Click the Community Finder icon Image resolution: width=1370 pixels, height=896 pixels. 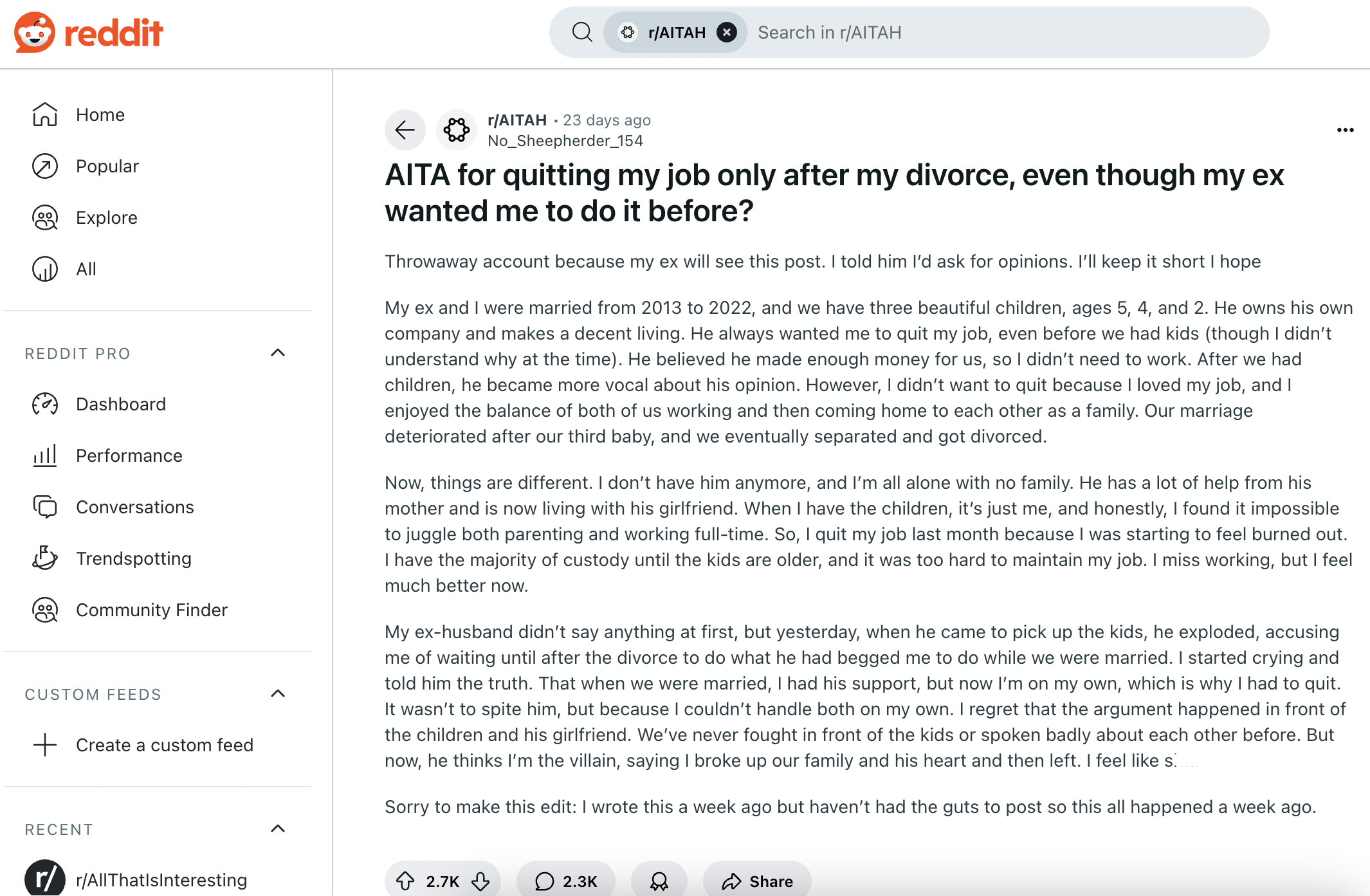(45, 610)
